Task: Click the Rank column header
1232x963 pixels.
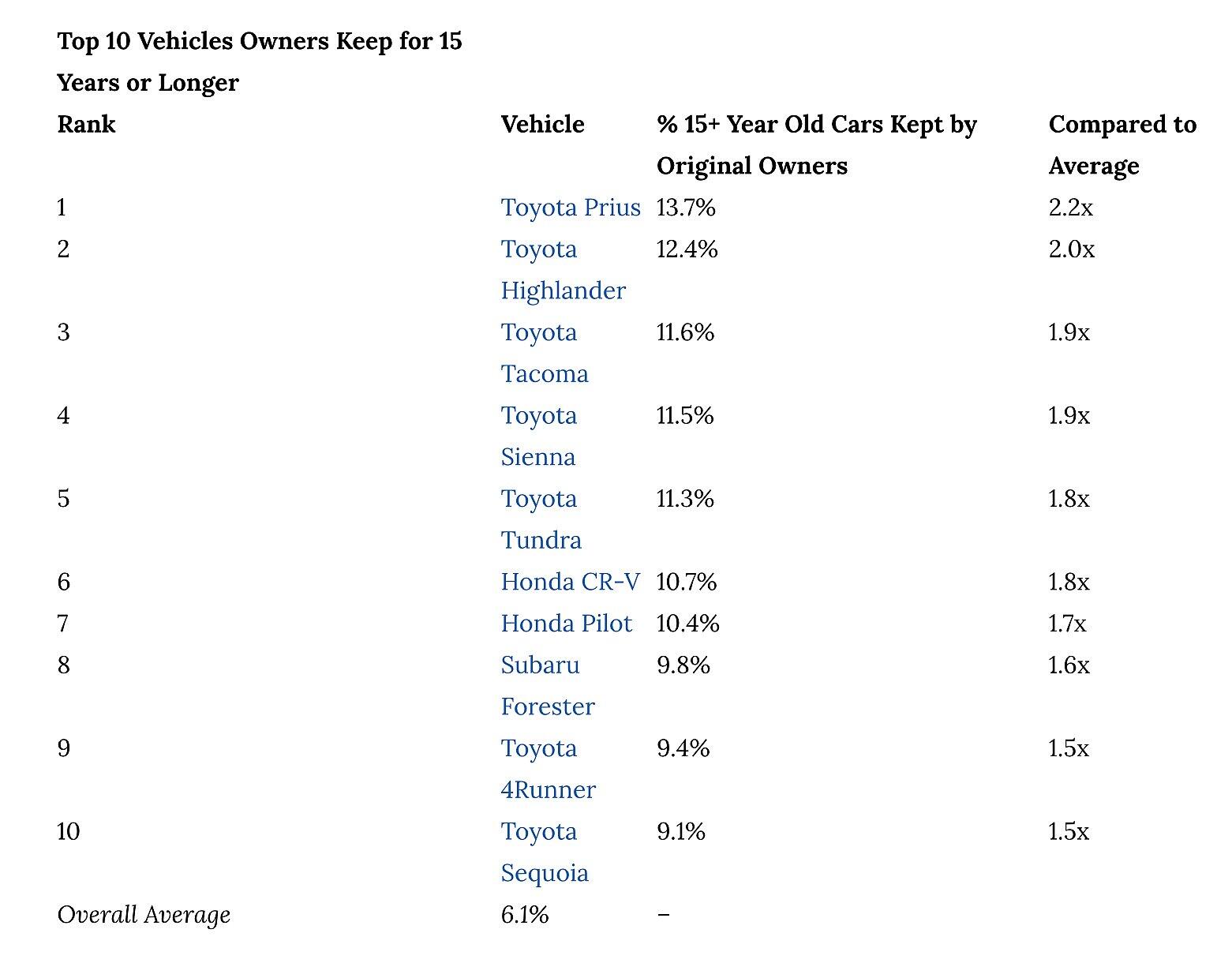Action: click(x=86, y=125)
